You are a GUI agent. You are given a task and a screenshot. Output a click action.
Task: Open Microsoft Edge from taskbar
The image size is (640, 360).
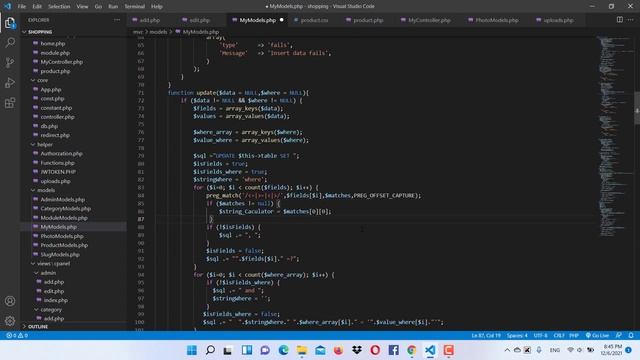pos(283,350)
